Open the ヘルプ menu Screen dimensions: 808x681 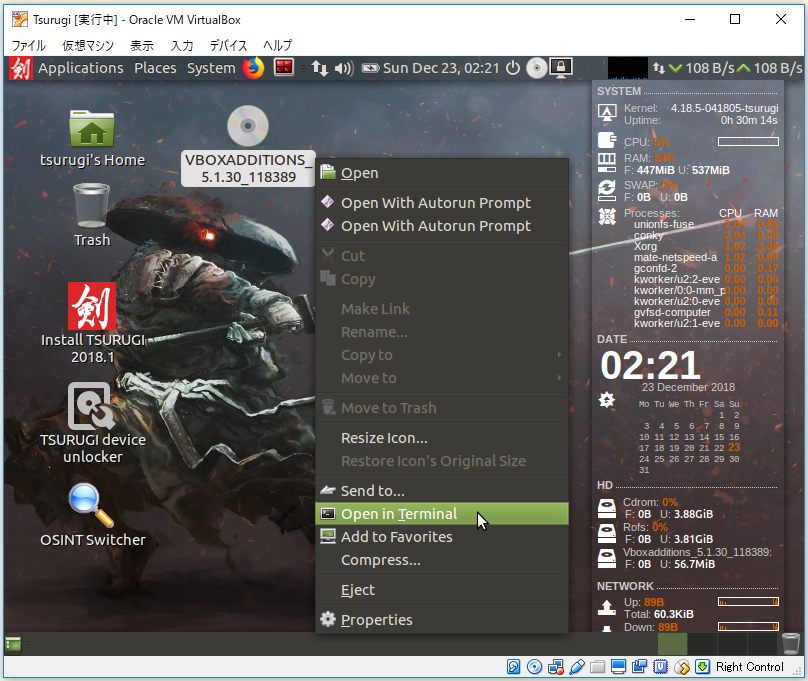[277, 45]
